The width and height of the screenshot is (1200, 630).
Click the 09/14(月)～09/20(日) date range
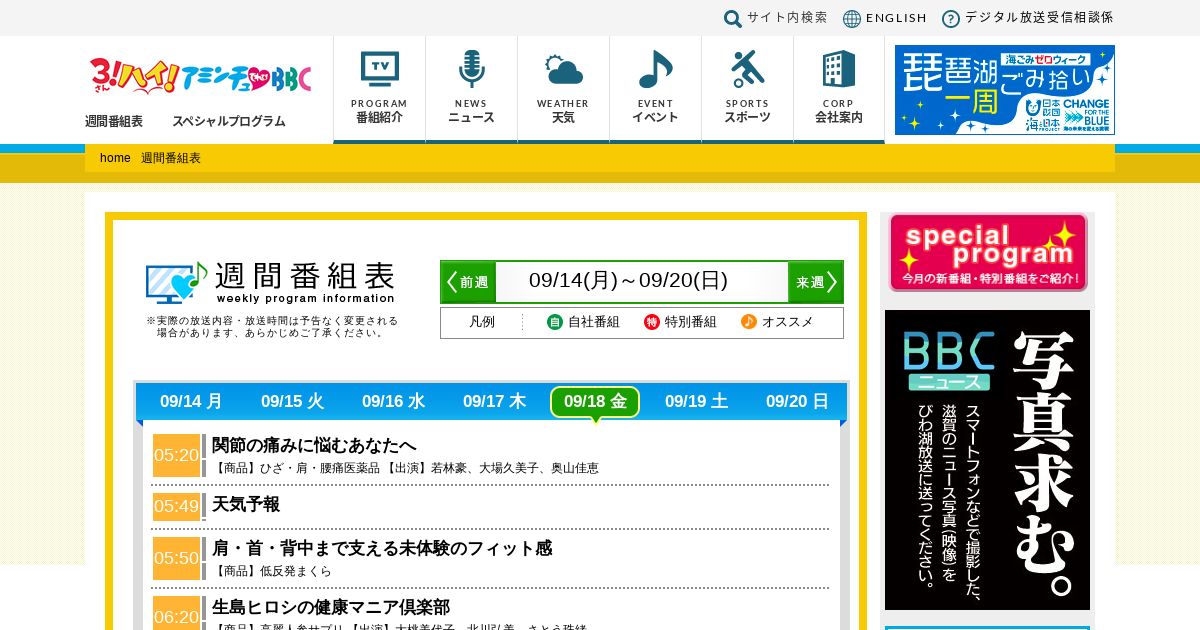(628, 281)
